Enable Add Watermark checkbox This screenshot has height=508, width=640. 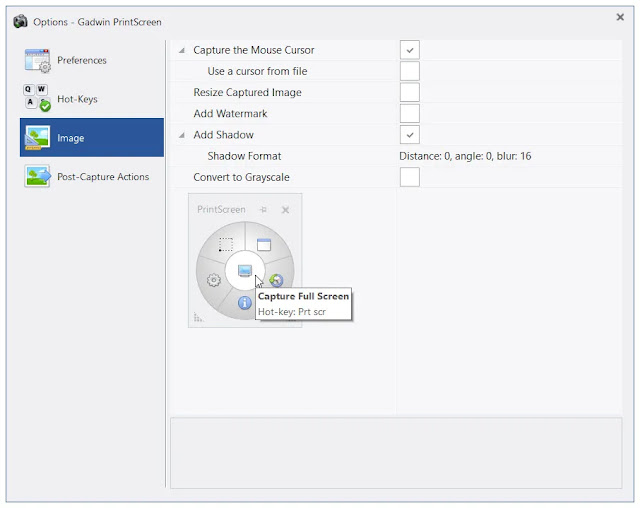[409, 113]
